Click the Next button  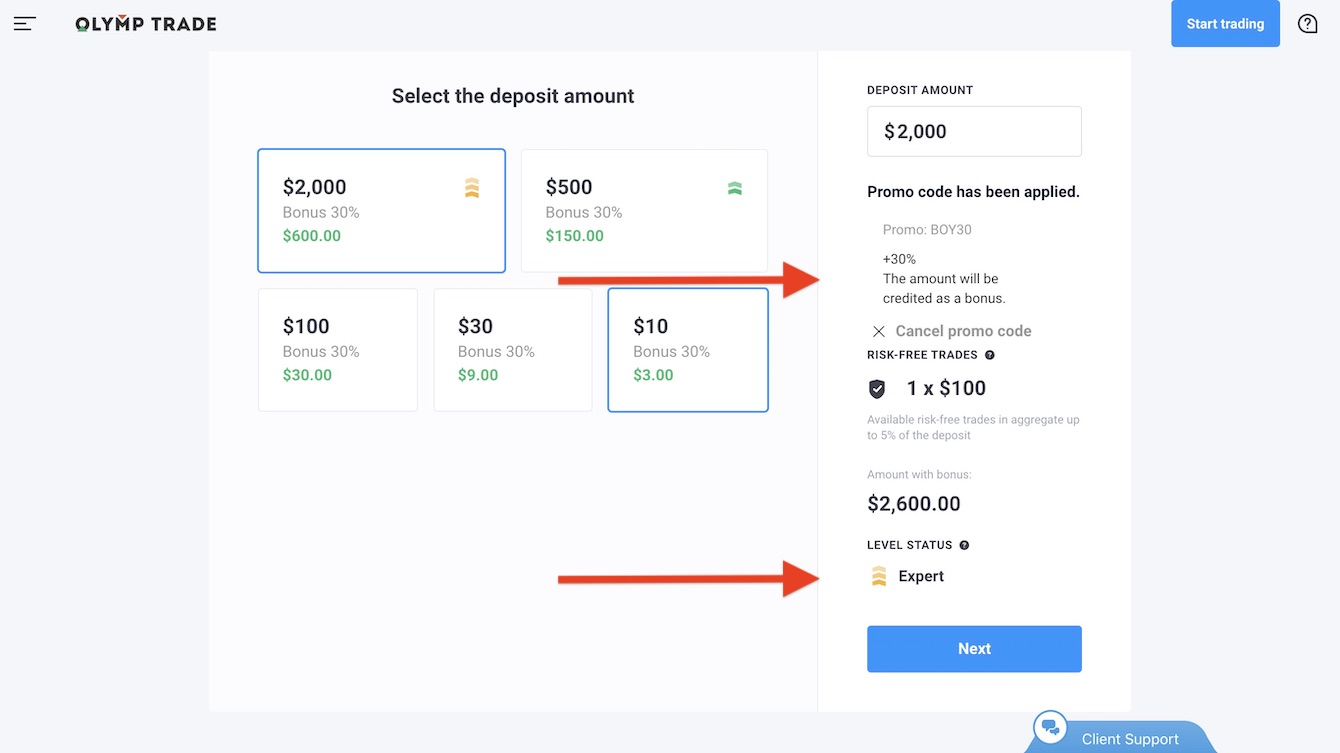(974, 649)
